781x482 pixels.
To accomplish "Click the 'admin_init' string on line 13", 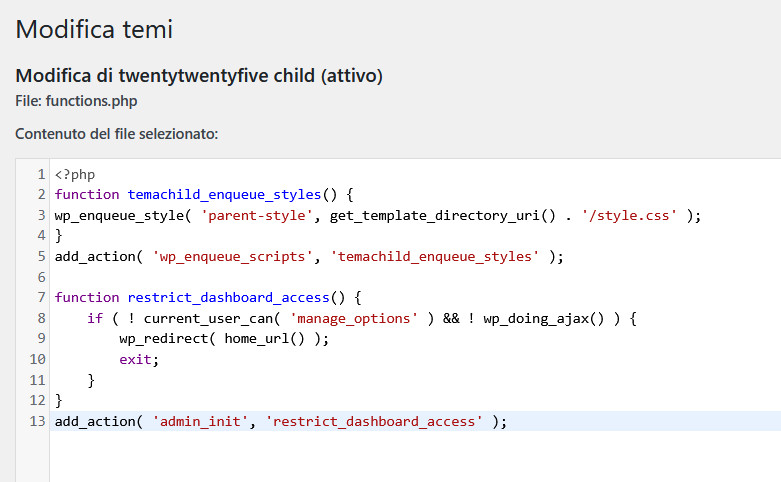I will pyautogui.click(x=200, y=421).
